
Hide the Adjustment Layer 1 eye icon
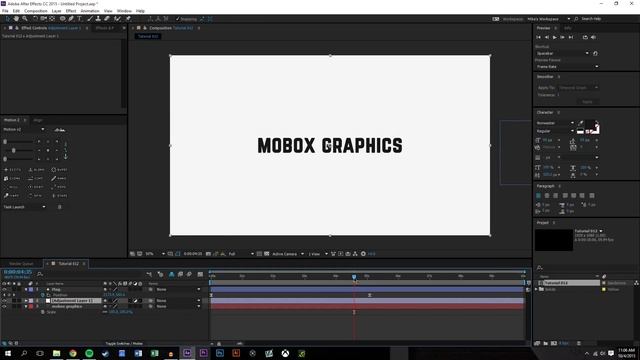(4, 300)
